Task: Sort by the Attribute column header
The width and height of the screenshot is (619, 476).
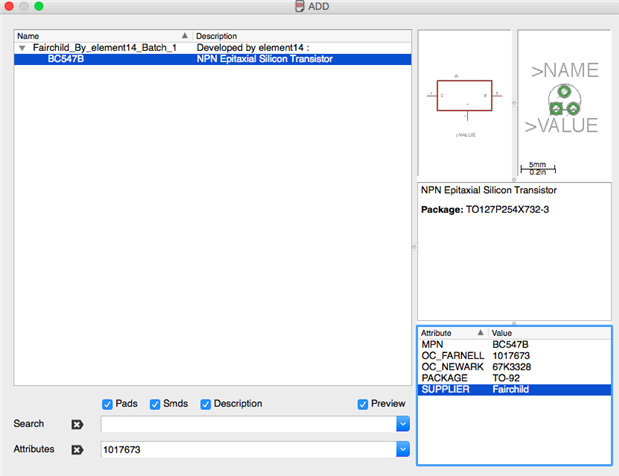Action: (x=452, y=333)
